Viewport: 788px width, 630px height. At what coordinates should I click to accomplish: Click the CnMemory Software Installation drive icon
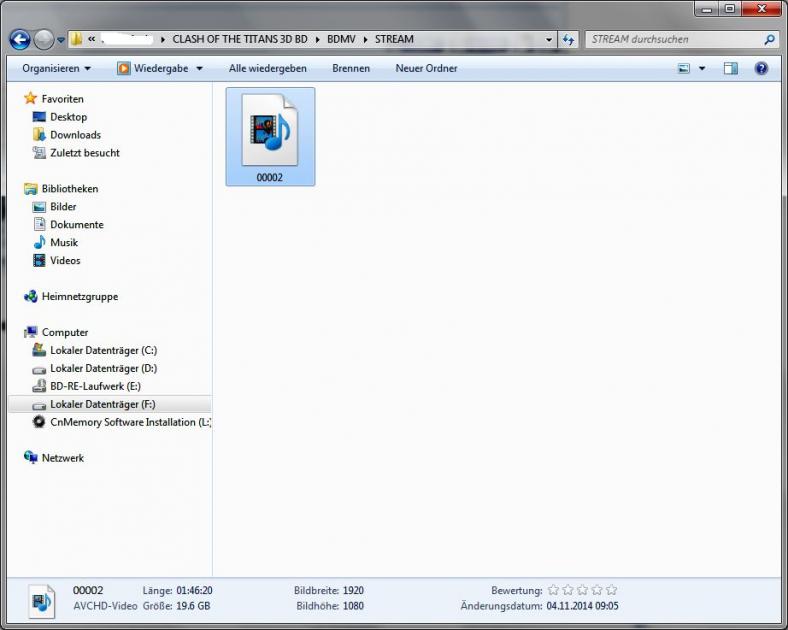pos(39,422)
